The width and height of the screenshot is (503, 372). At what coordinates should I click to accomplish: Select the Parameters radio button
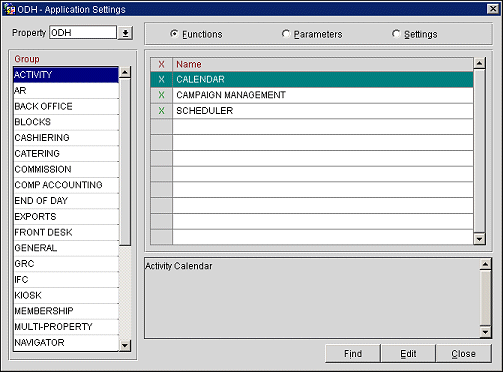point(286,34)
